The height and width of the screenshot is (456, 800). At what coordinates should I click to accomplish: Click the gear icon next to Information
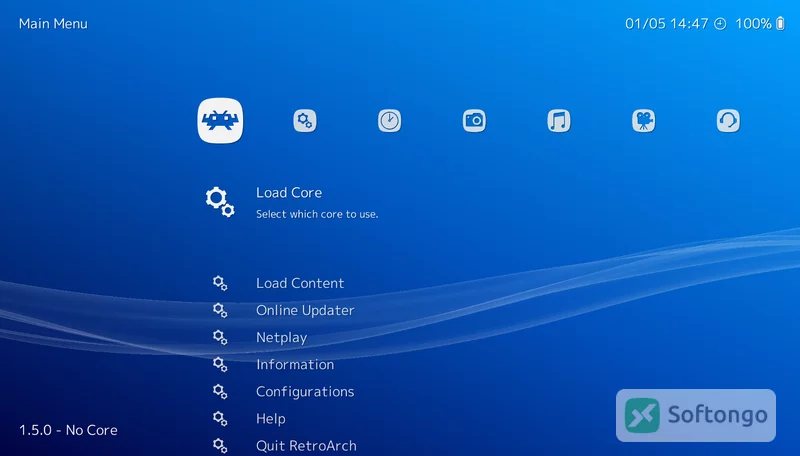pos(220,365)
